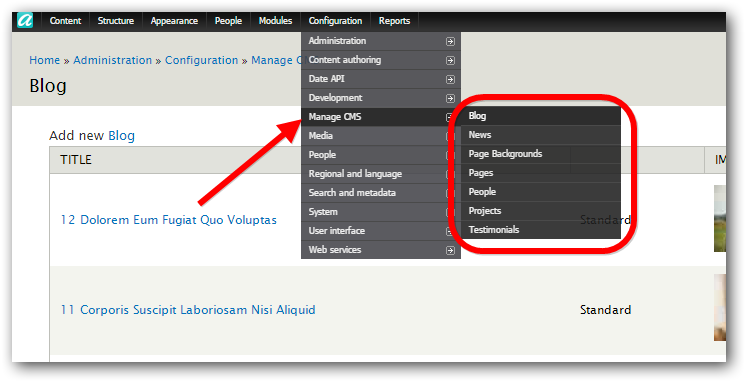Click the Add new Blog link
Image resolution: width=746 pixels, height=382 pixels.
pos(121,136)
